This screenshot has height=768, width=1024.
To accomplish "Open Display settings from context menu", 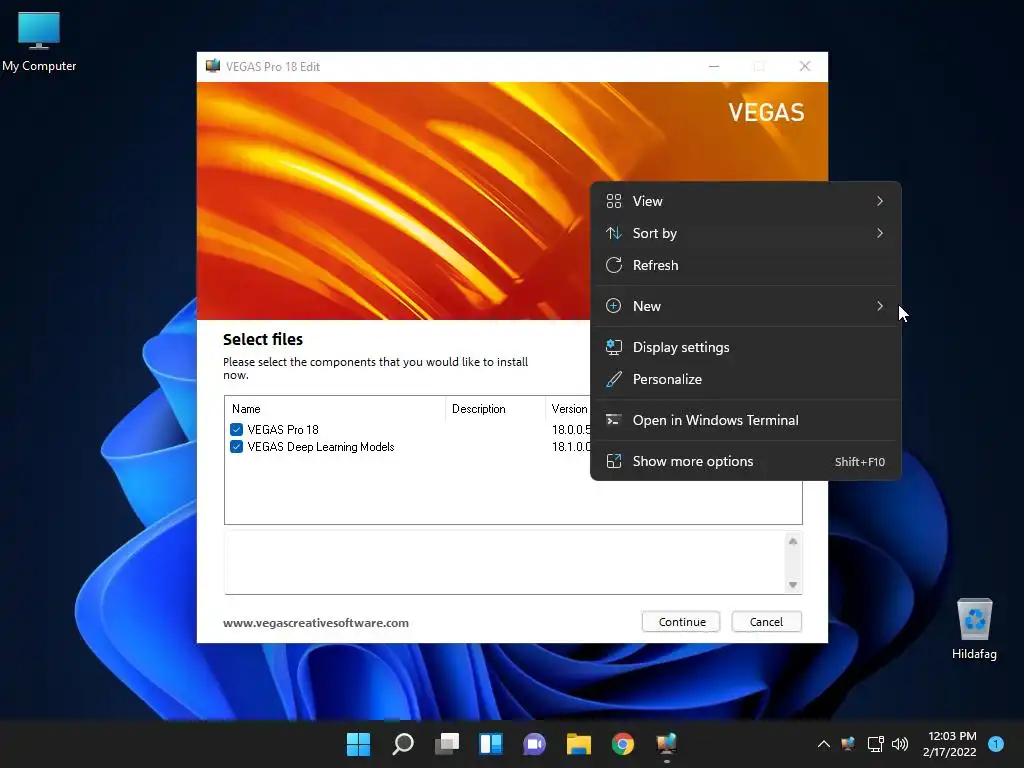I will click(746, 347).
